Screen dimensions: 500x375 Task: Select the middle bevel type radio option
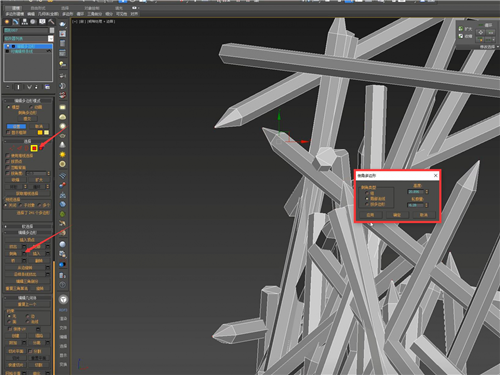(367, 199)
